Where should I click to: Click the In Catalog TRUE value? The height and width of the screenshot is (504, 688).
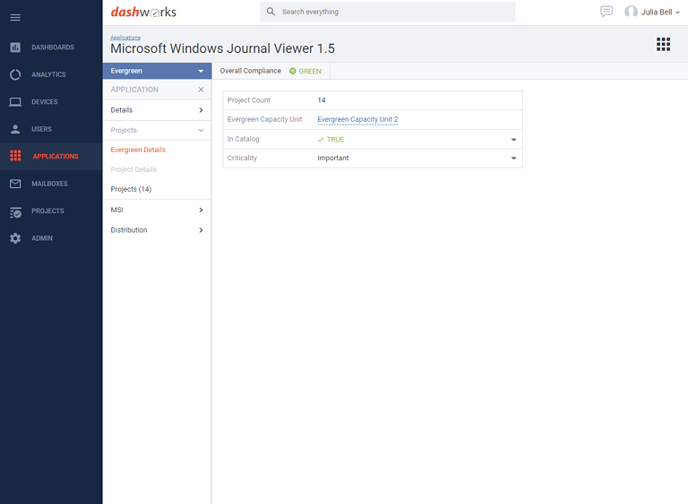(331, 139)
